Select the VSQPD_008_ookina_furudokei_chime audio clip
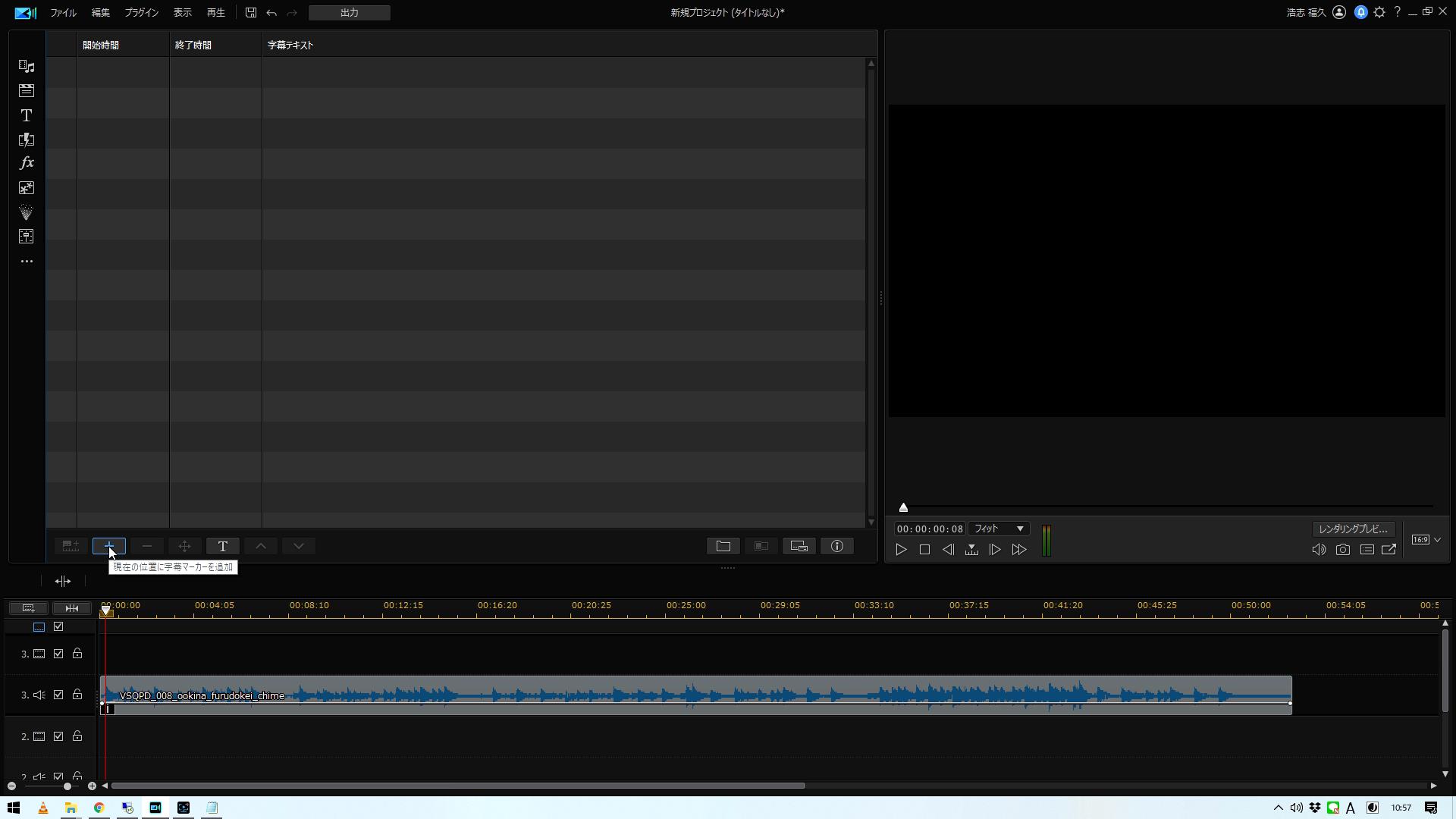This screenshot has width=1456, height=819. pyautogui.click(x=696, y=695)
